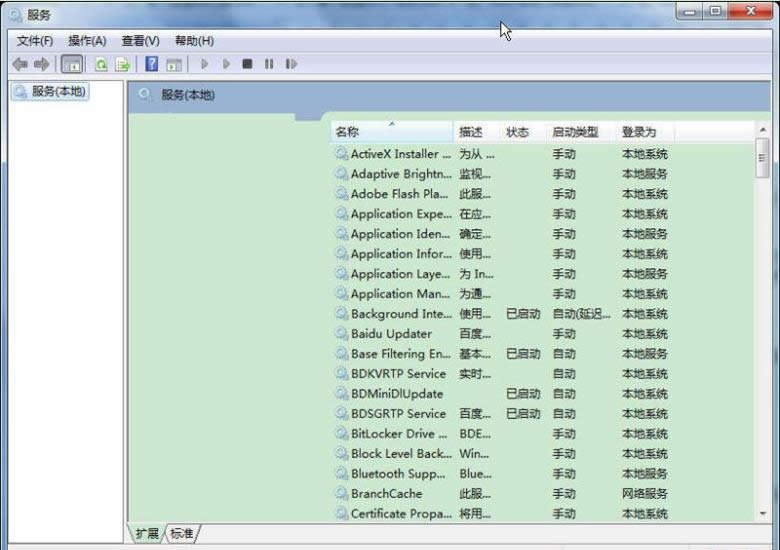Sort the list by 名称 column header

[x=390, y=132]
